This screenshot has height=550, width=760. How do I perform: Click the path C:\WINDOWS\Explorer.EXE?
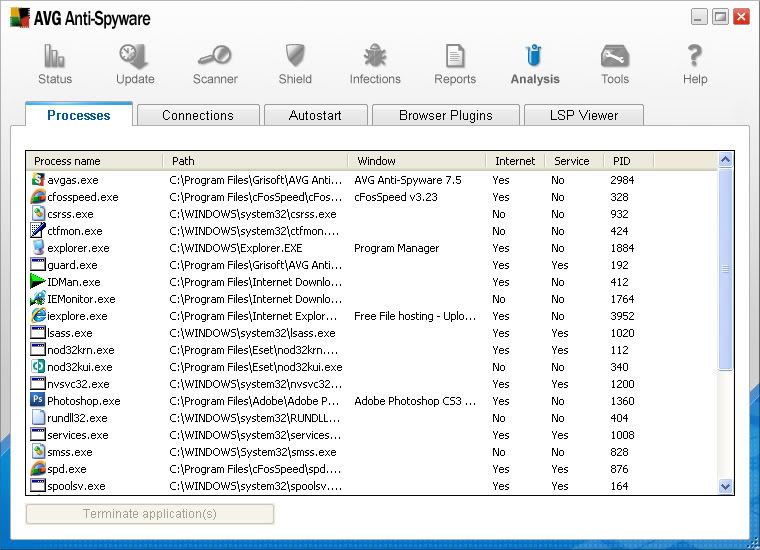[236, 248]
